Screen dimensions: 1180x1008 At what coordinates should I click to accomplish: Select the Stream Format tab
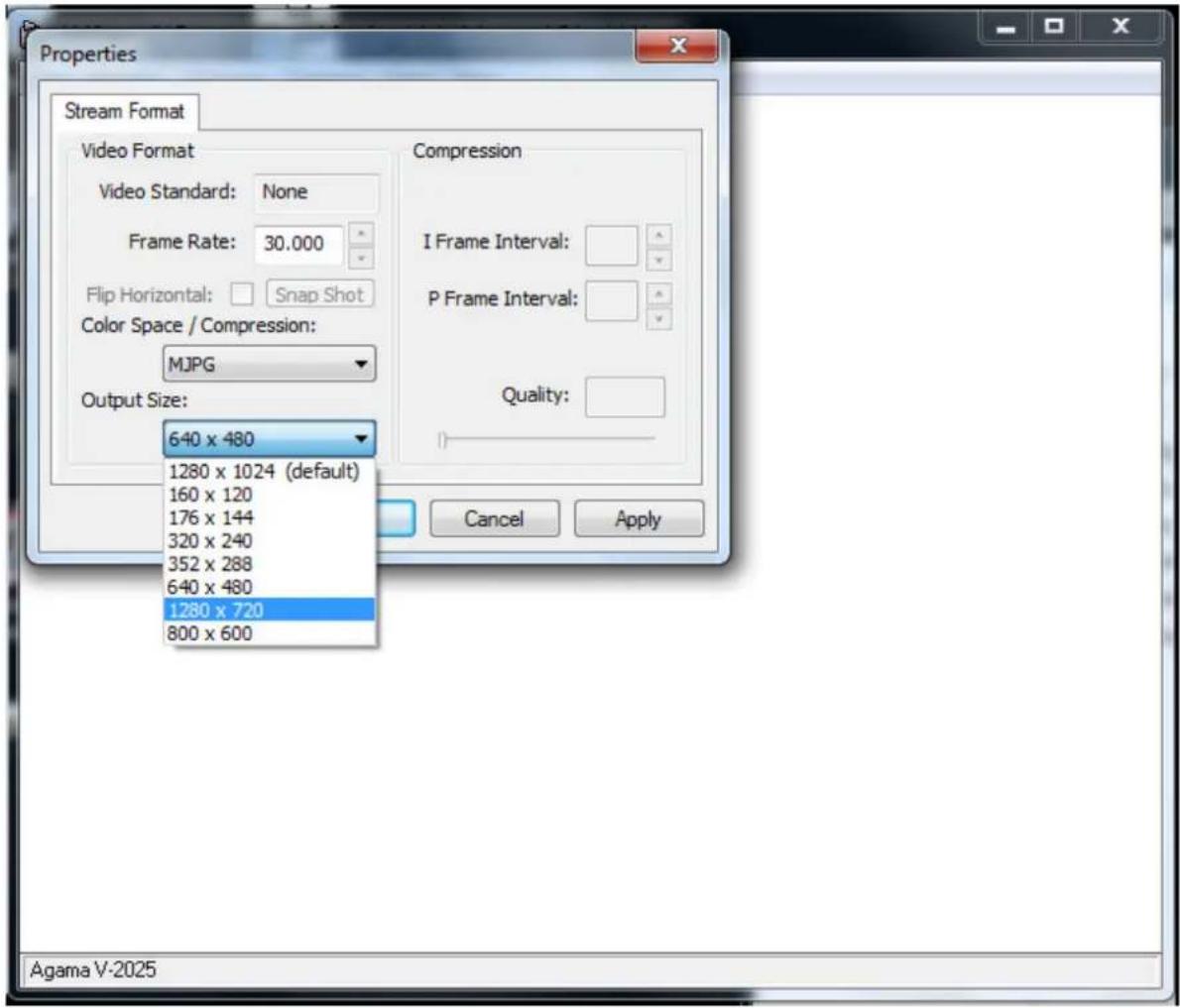[x=124, y=112]
